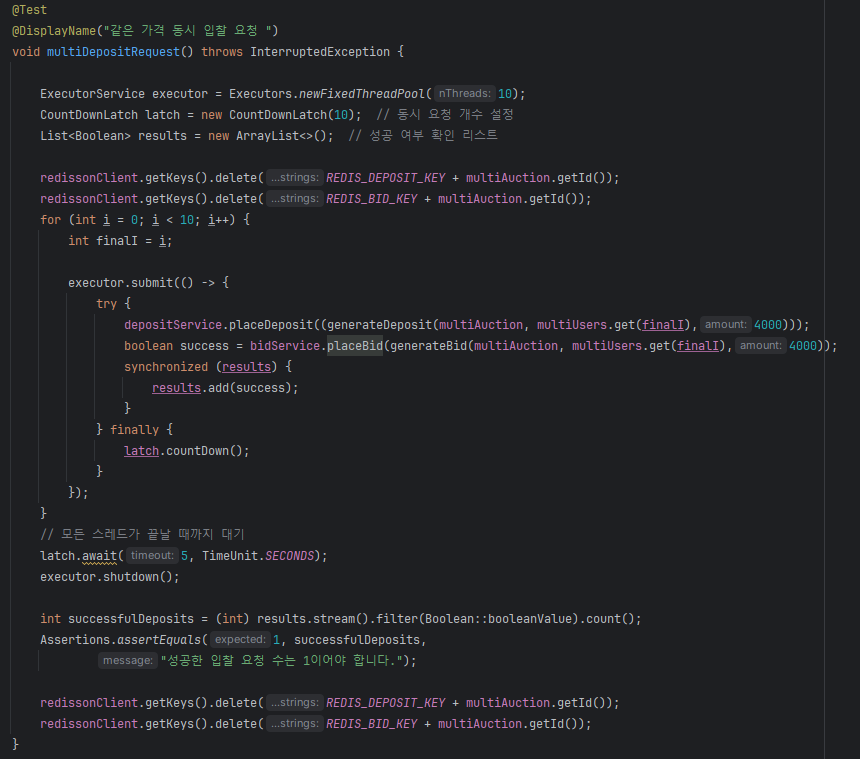
Task: Click the bidService field reference
Action: (x=285, y=346)
